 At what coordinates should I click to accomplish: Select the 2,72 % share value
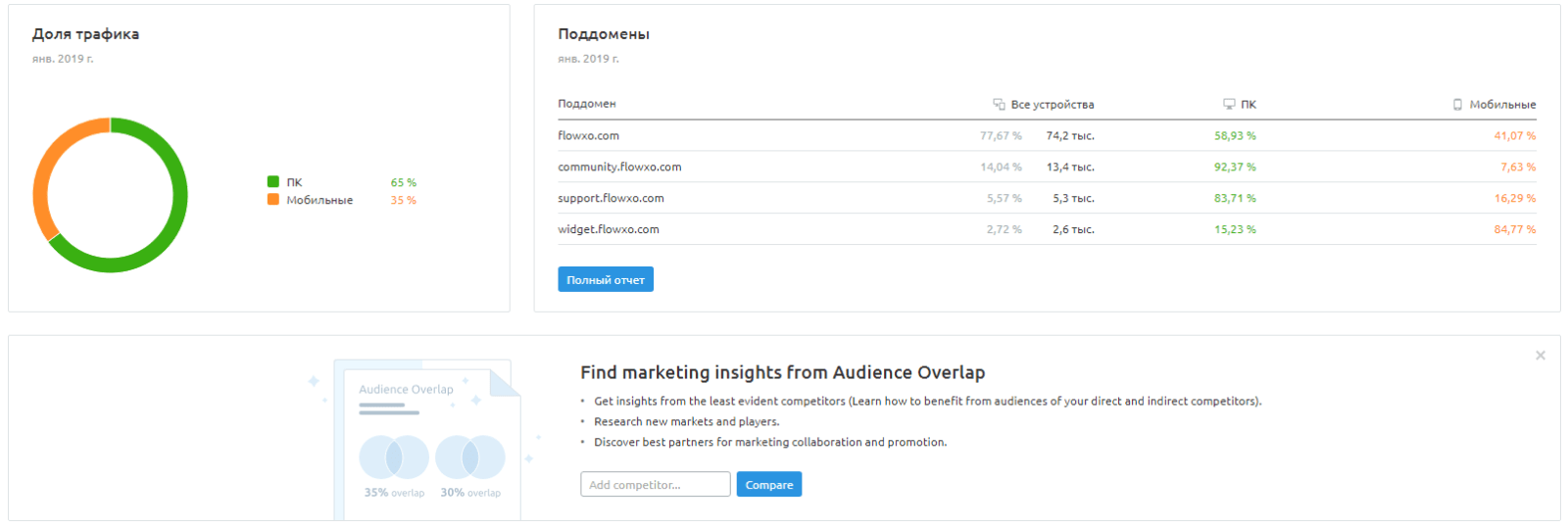(1004, 229)
